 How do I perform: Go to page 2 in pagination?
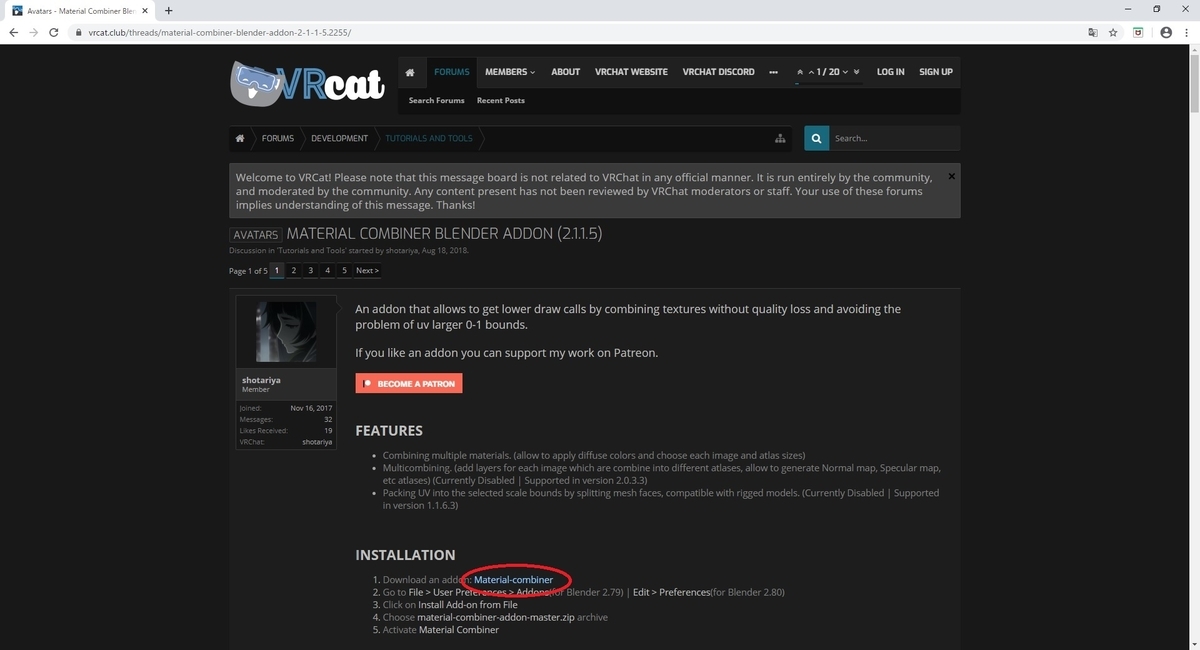tap(294, 270)
